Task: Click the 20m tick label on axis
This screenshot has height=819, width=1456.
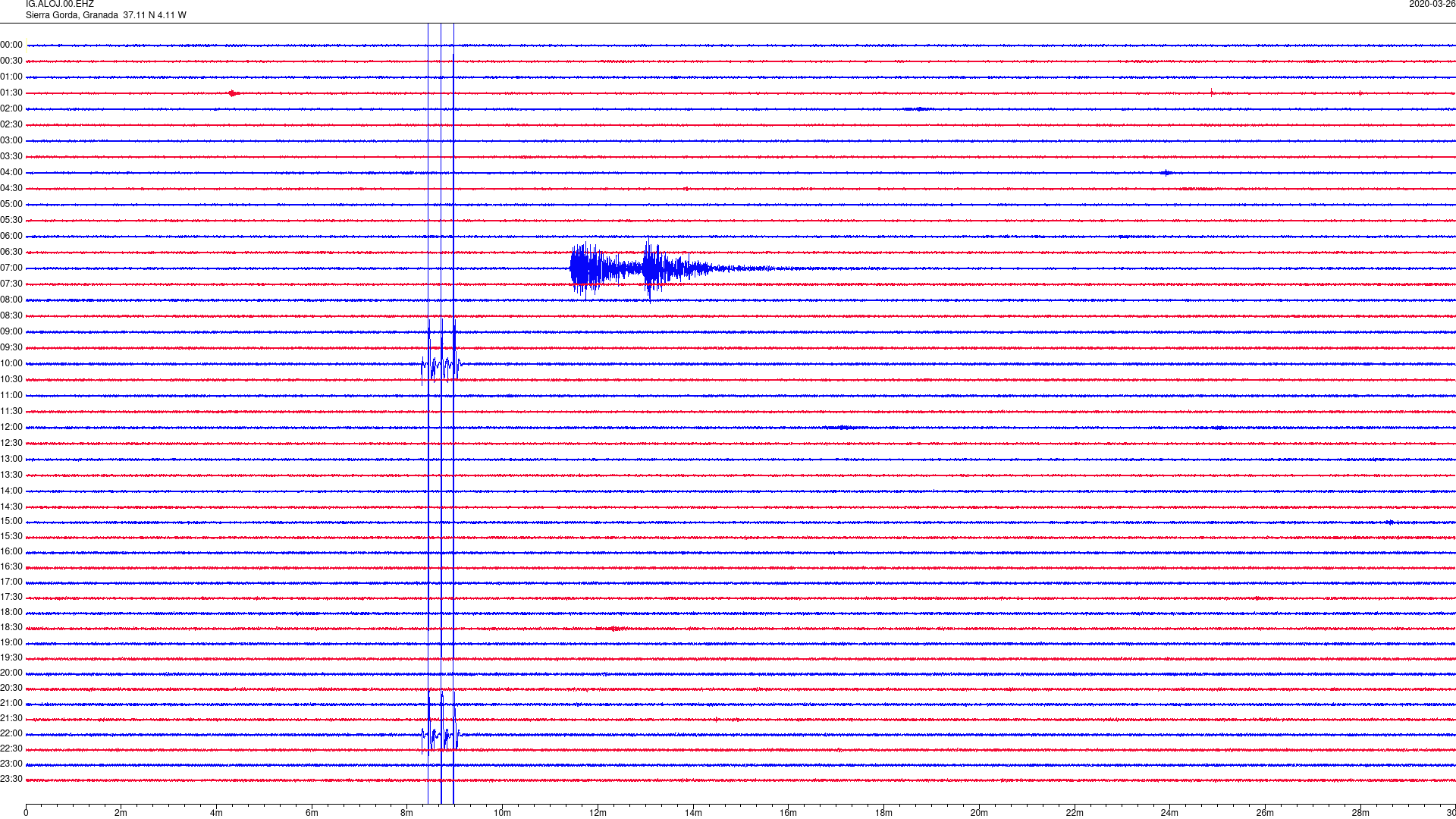Action: 979,813
